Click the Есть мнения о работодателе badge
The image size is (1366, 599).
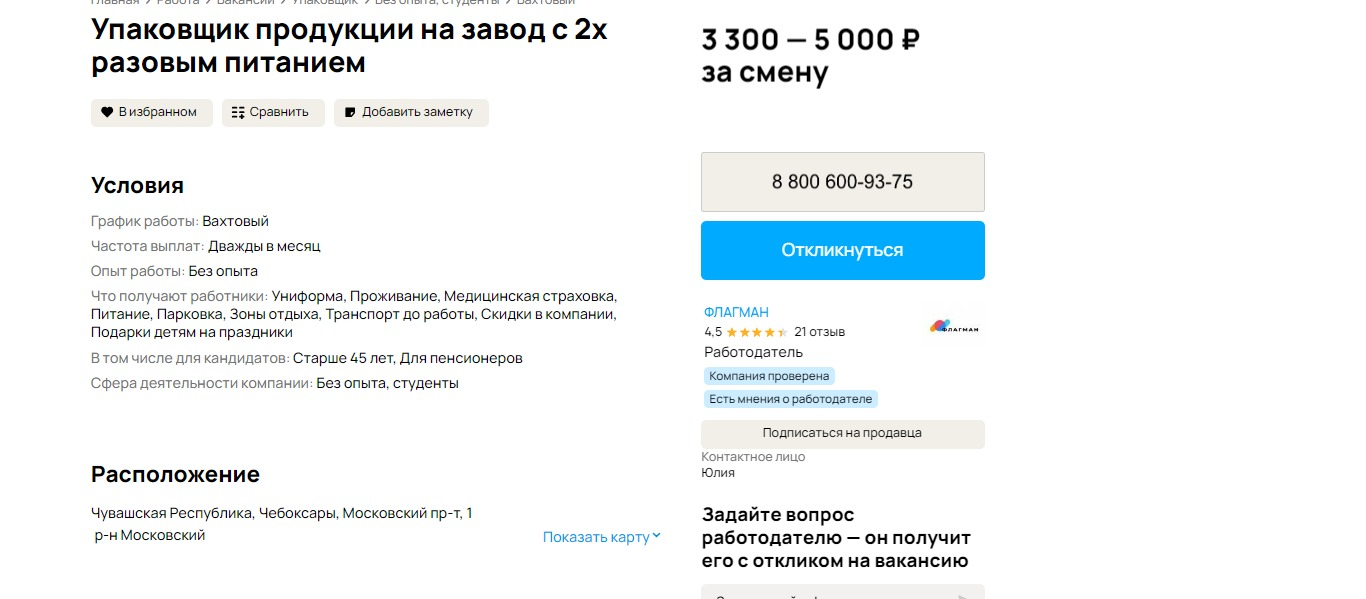coord(791,398)
